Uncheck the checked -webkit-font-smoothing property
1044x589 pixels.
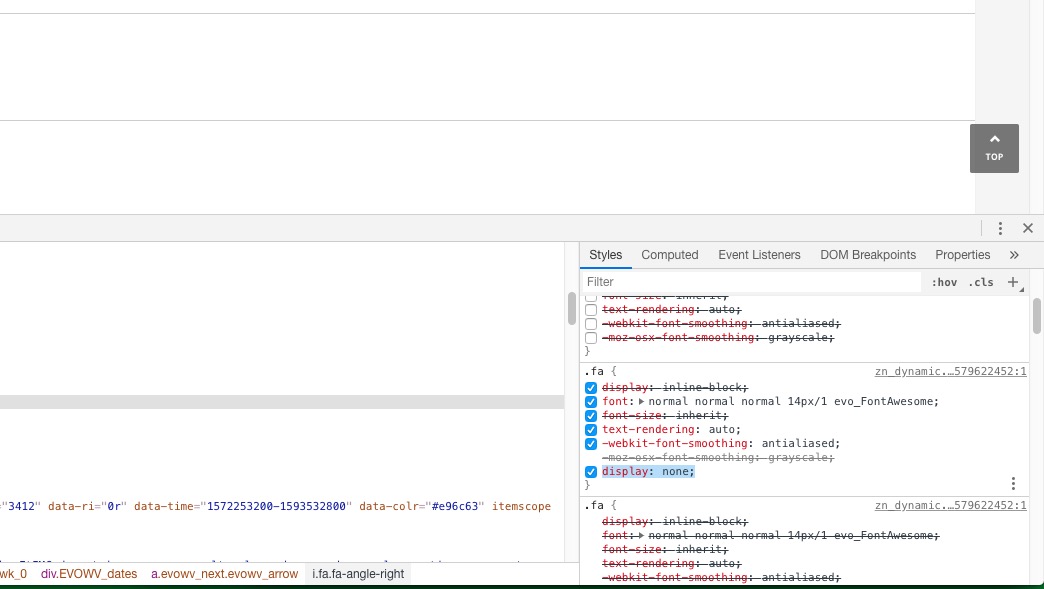coord(591,444)
